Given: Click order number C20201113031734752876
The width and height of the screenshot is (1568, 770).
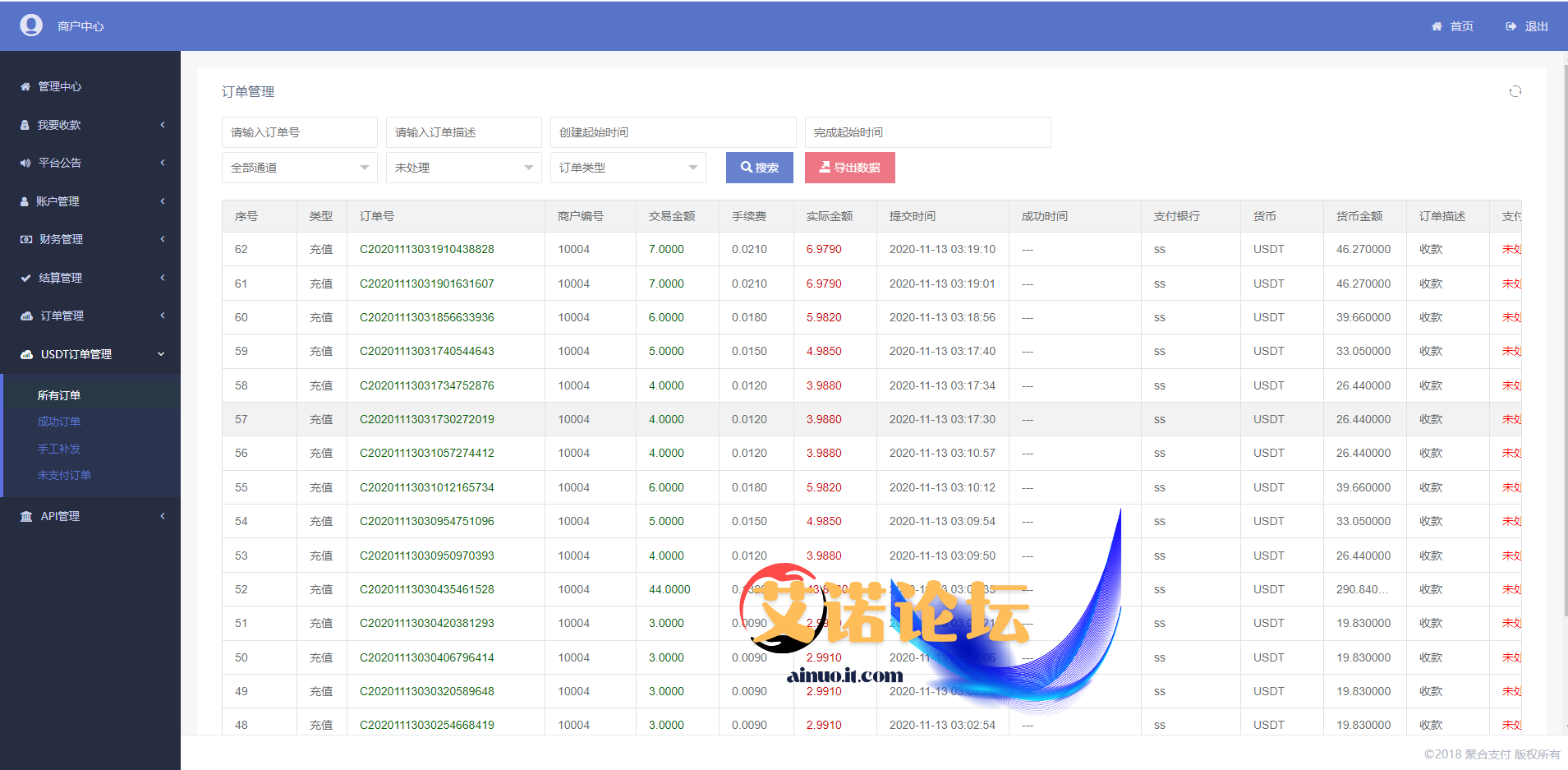Looking at the screenshot, I should (x=427, y=385).
